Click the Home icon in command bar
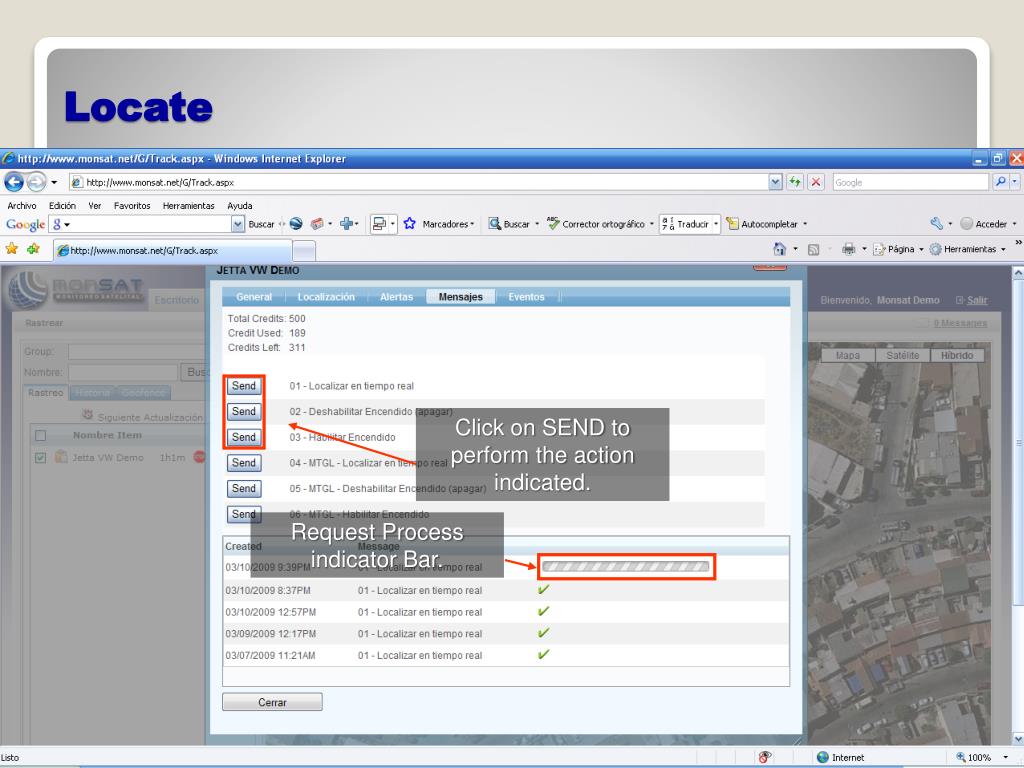The width and height of the screenshot is (1024, 768). (x=779, y=249)
